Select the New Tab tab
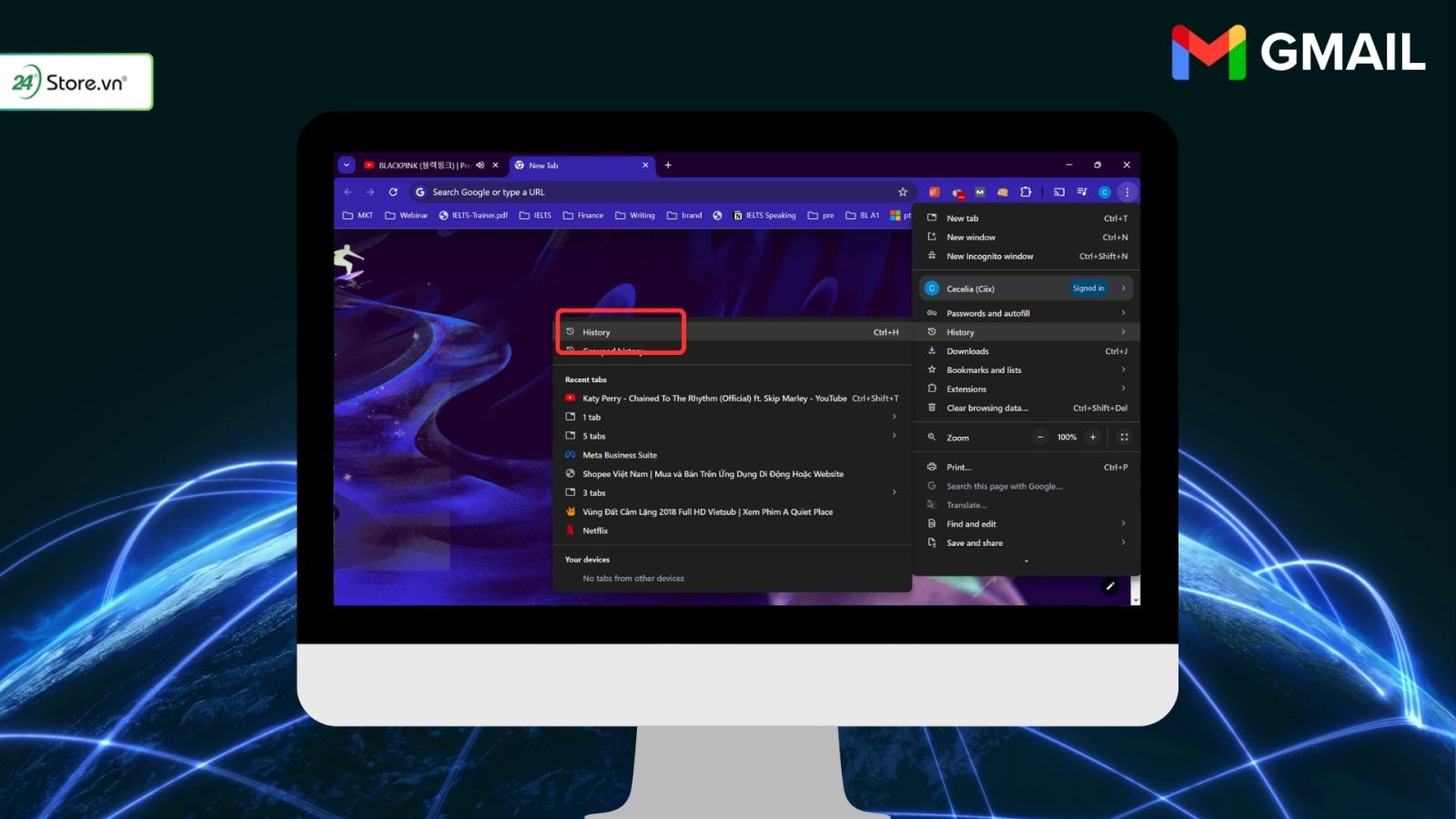The height and width of the screenshot is (819, 1456). tap(581, 166)
